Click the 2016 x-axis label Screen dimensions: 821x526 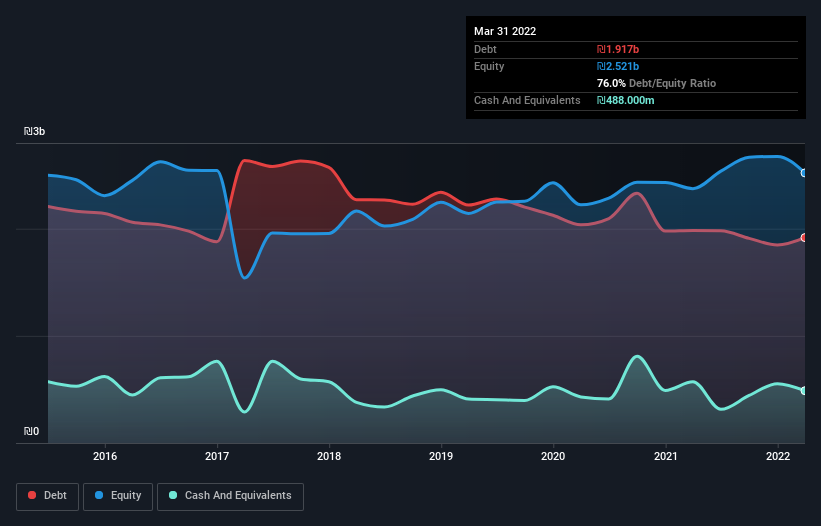[105, 456]
